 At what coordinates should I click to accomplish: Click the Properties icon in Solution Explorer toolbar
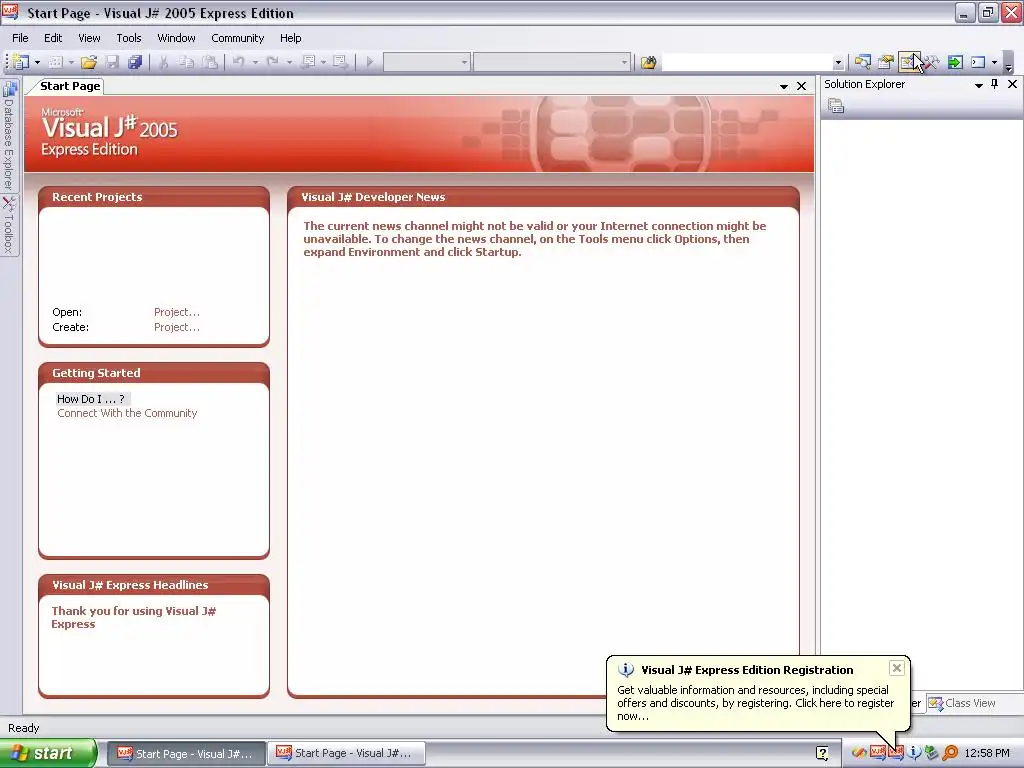836,105
